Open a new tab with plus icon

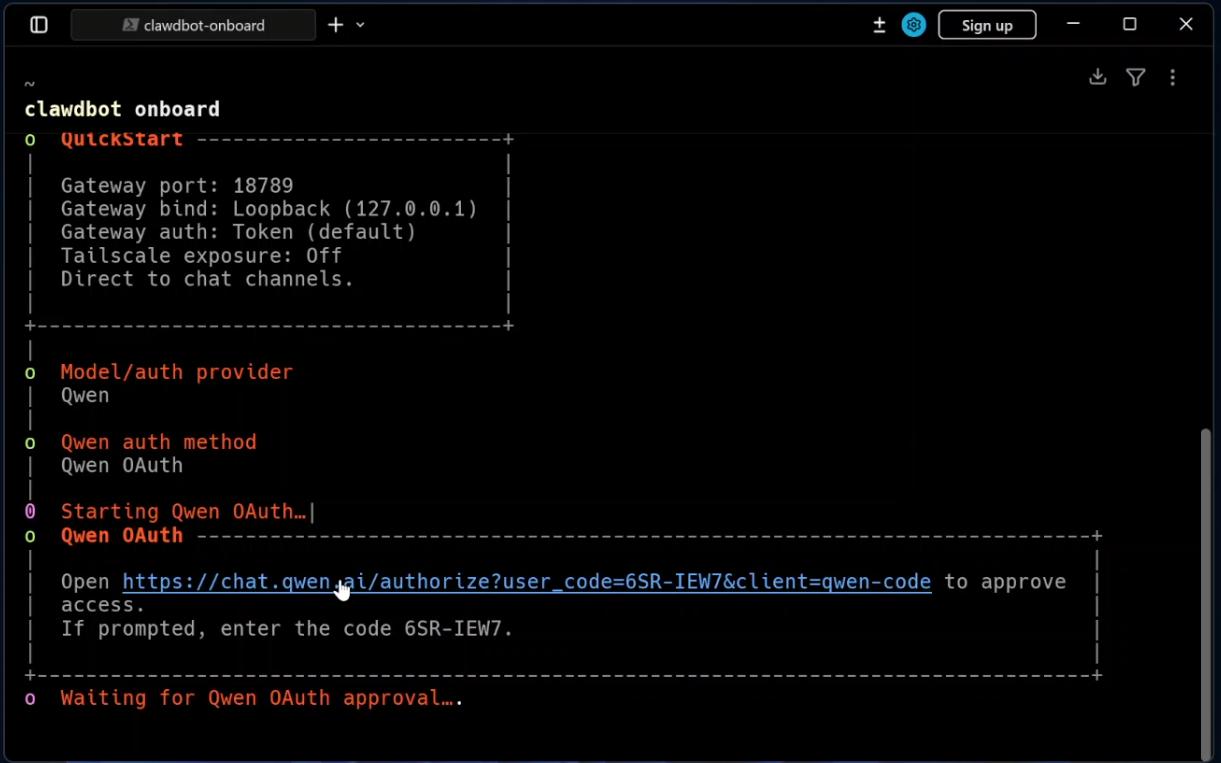[x=336, y=25]
